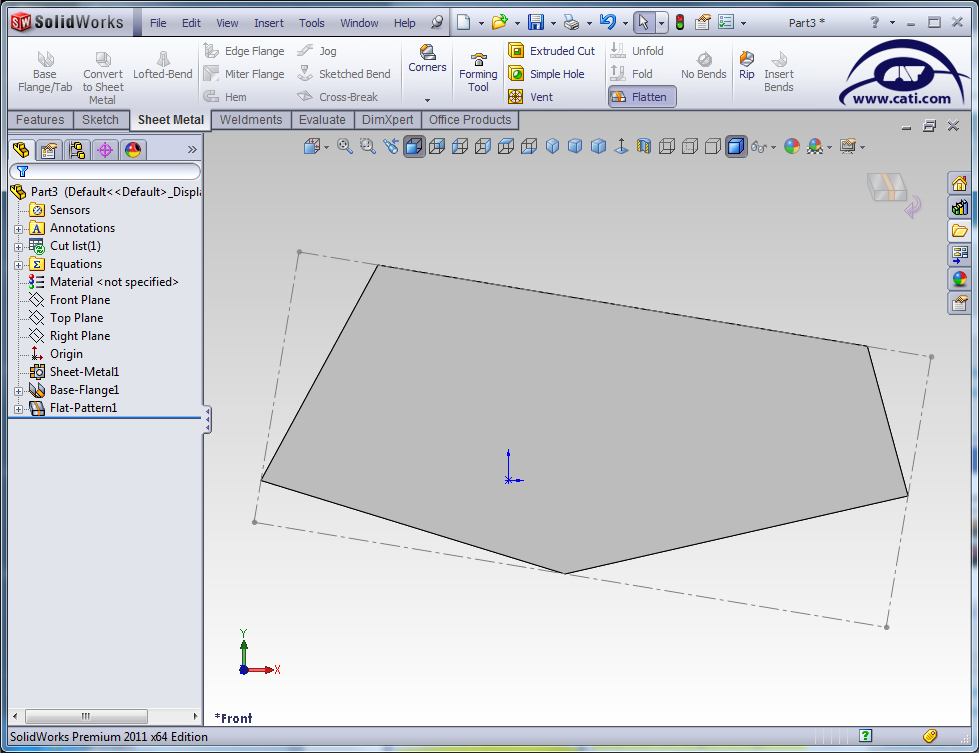Click the Zoom to Fit icon
This screenshot has width=979, height=753.
tap(345, 147)
